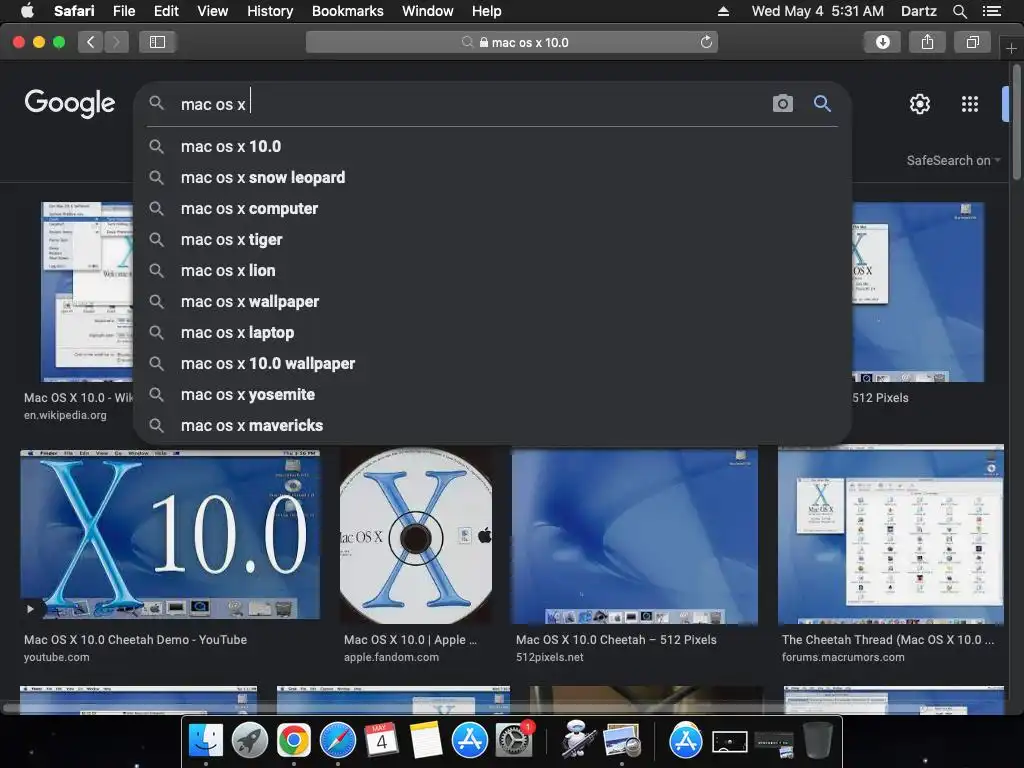The height and width of the screenshot is (768, 1024).
Task: Open Google Chrome from the Dock
Action: 293,741
